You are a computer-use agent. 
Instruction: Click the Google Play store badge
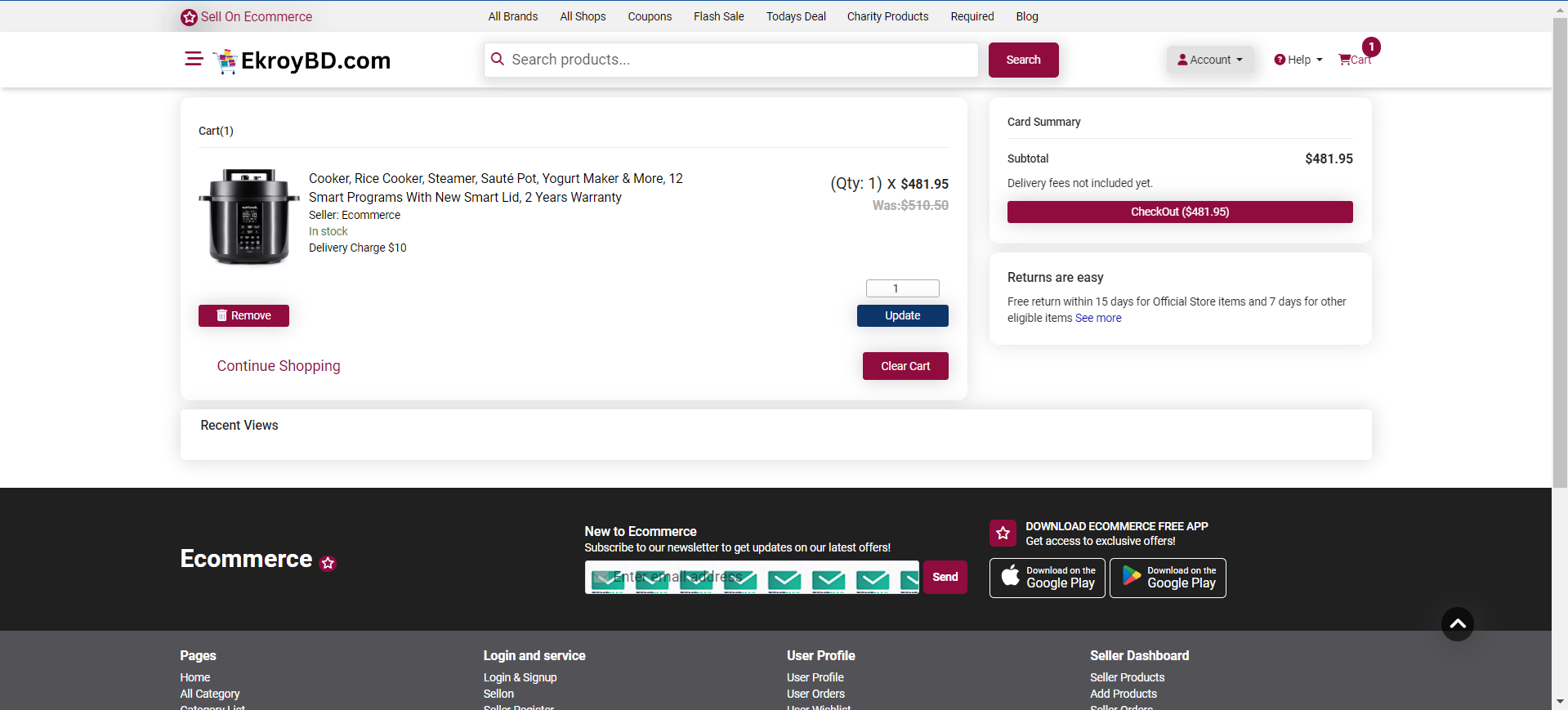click(x=1168, y=578)
